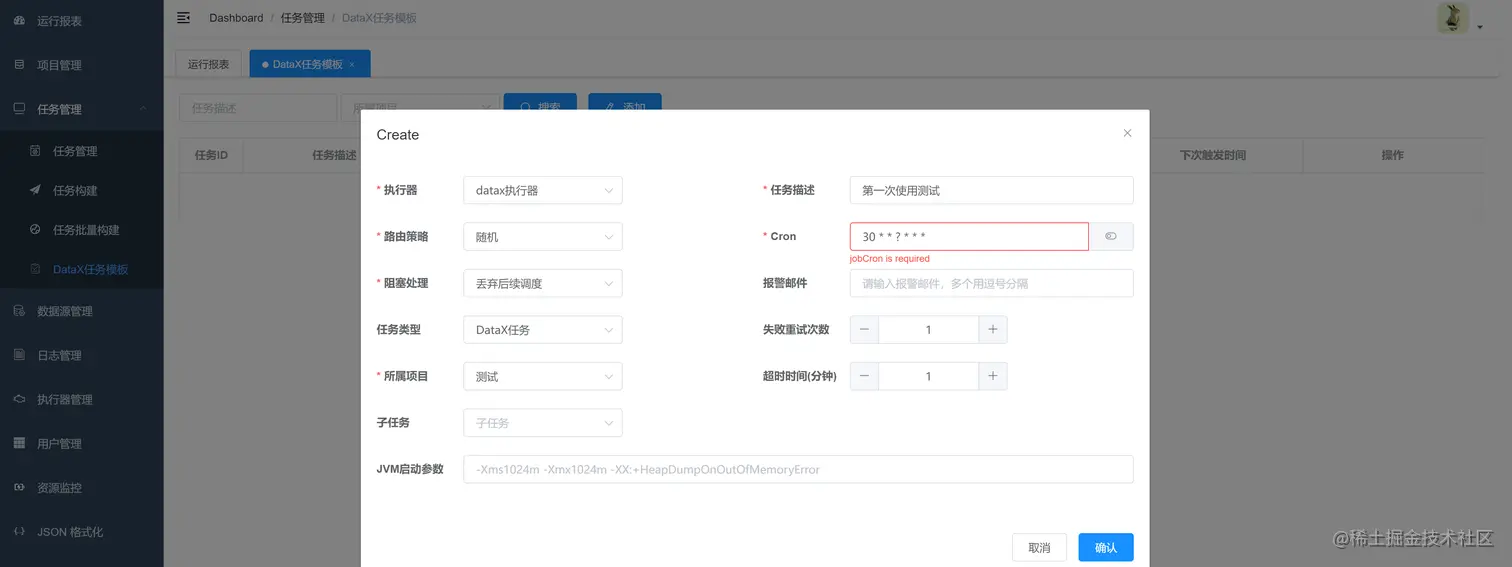Open 项目管理 in the sidebar

81,65
